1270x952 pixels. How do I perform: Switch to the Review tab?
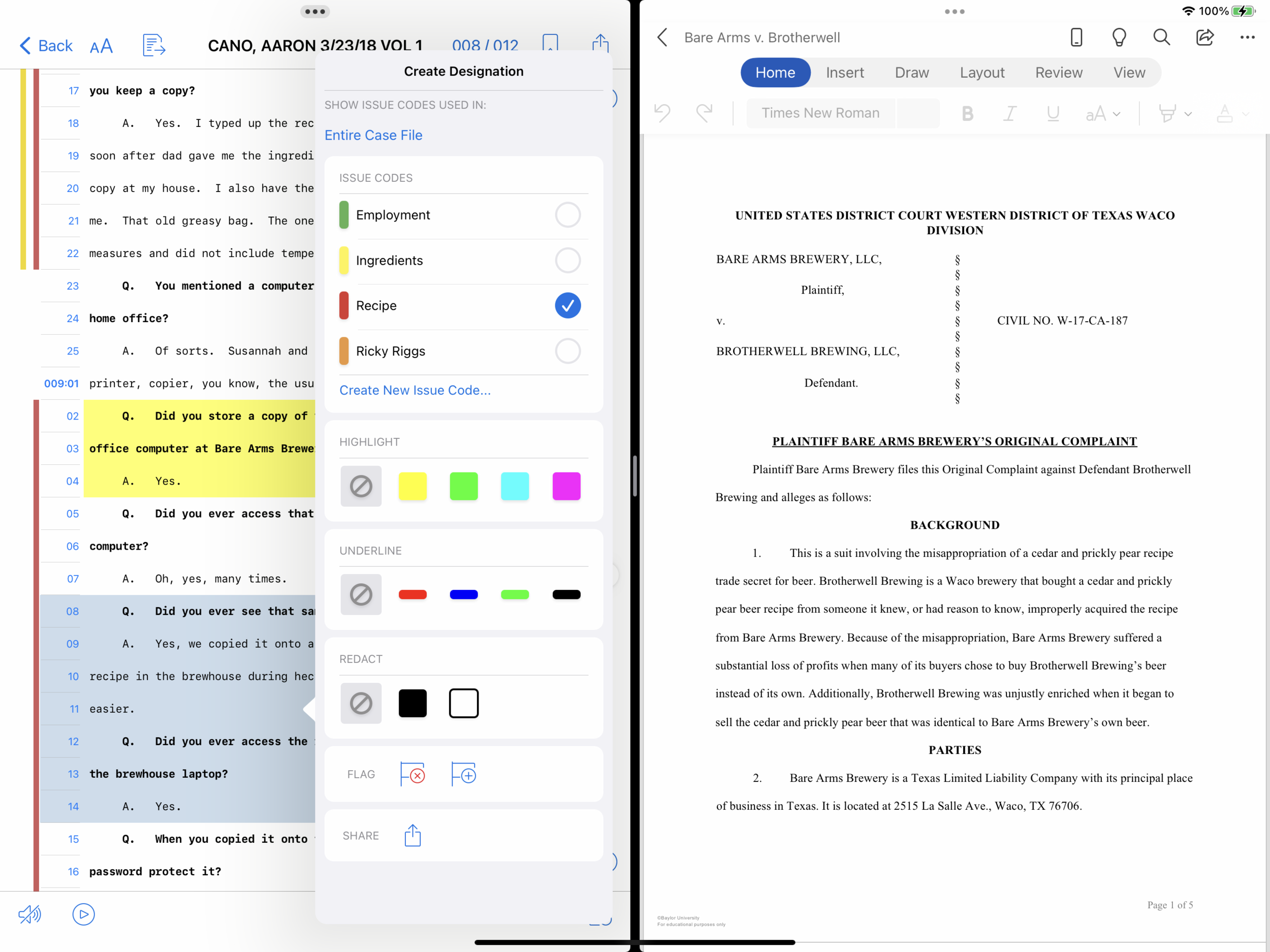click(1058, 73)
